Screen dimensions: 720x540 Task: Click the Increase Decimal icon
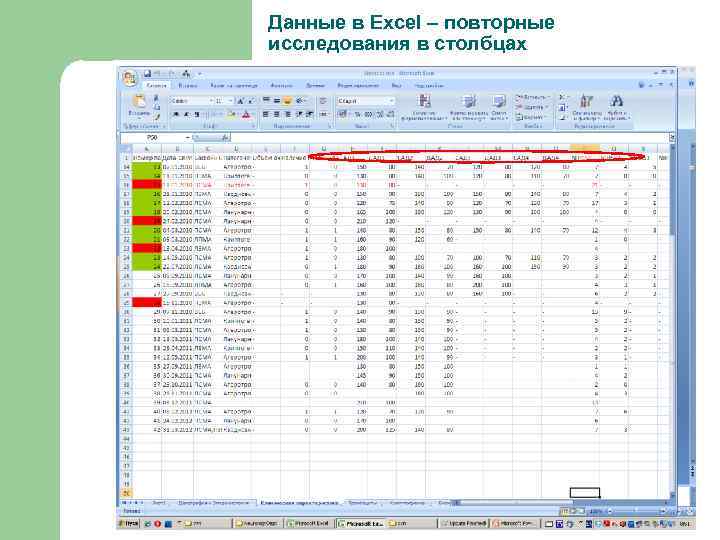pyautogui.click(x=380, y=114)
